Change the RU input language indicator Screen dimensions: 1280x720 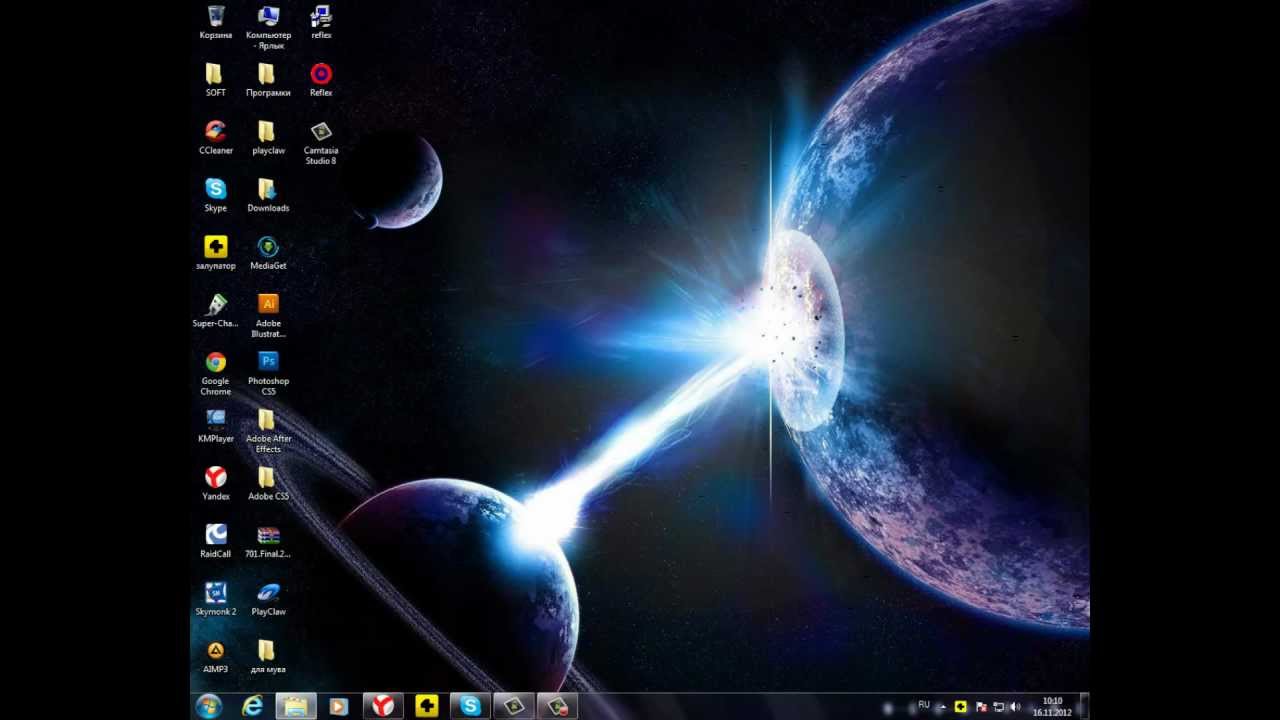pos(924,705)
